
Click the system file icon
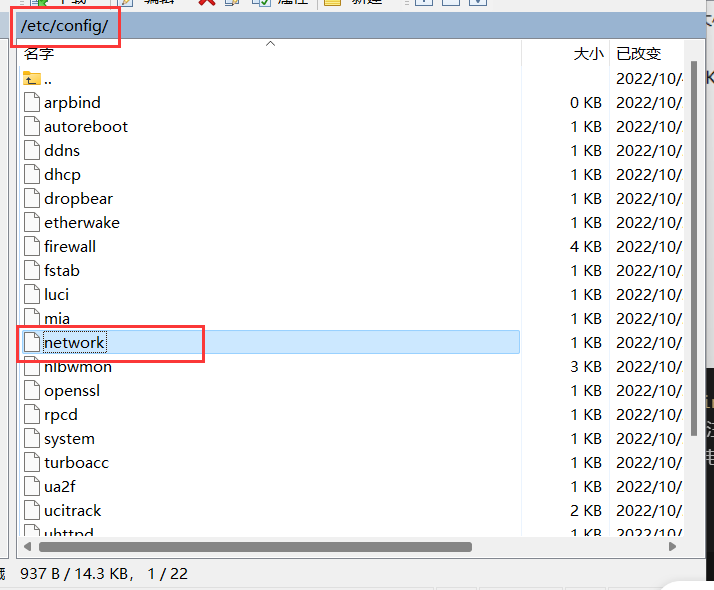(32, 438)
